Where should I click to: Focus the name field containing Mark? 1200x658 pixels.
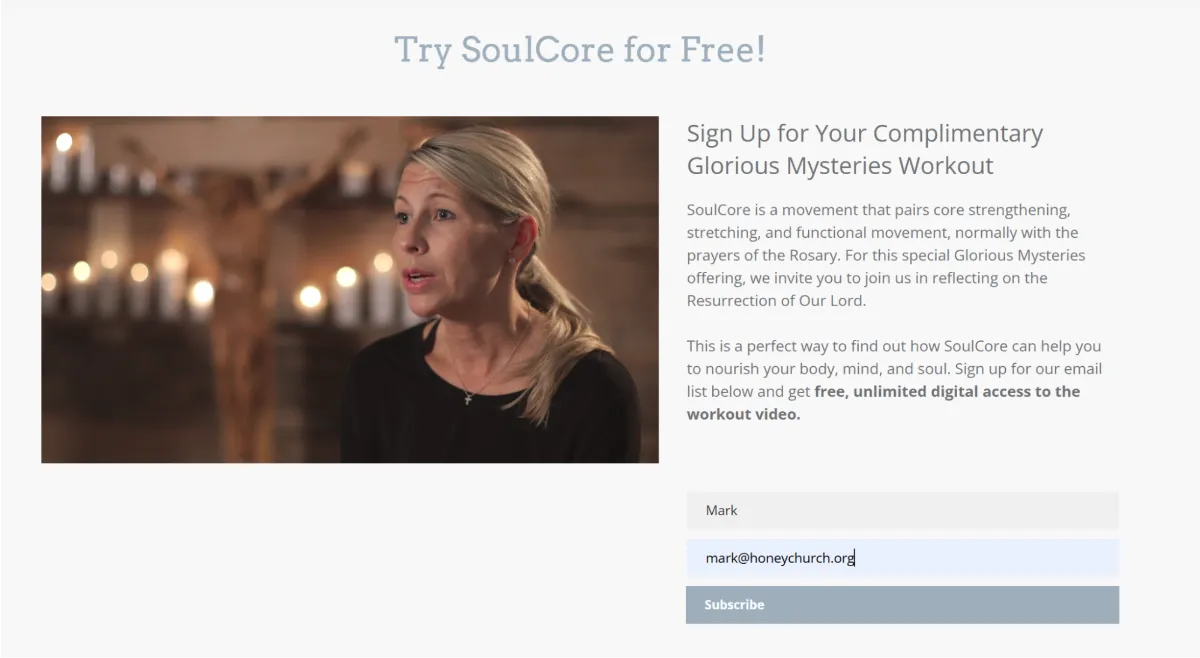click(902, 510)
